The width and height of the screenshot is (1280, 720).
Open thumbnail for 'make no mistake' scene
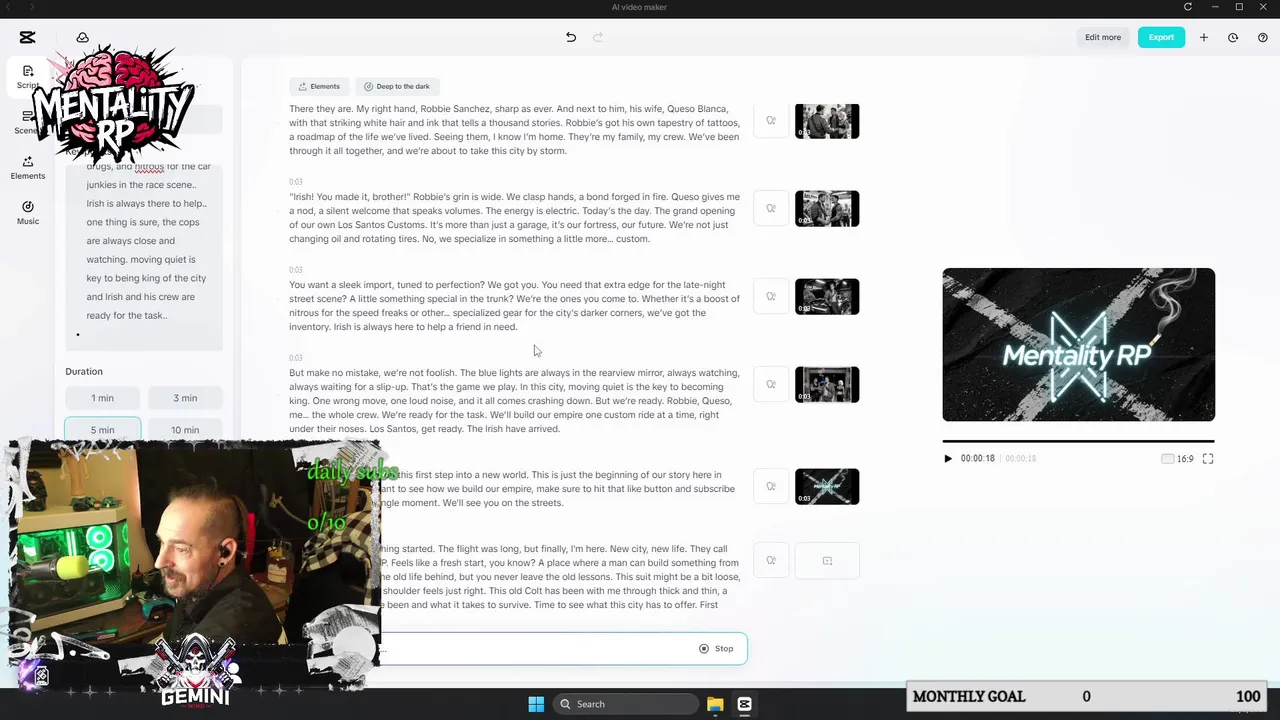[x=827, y=385]
